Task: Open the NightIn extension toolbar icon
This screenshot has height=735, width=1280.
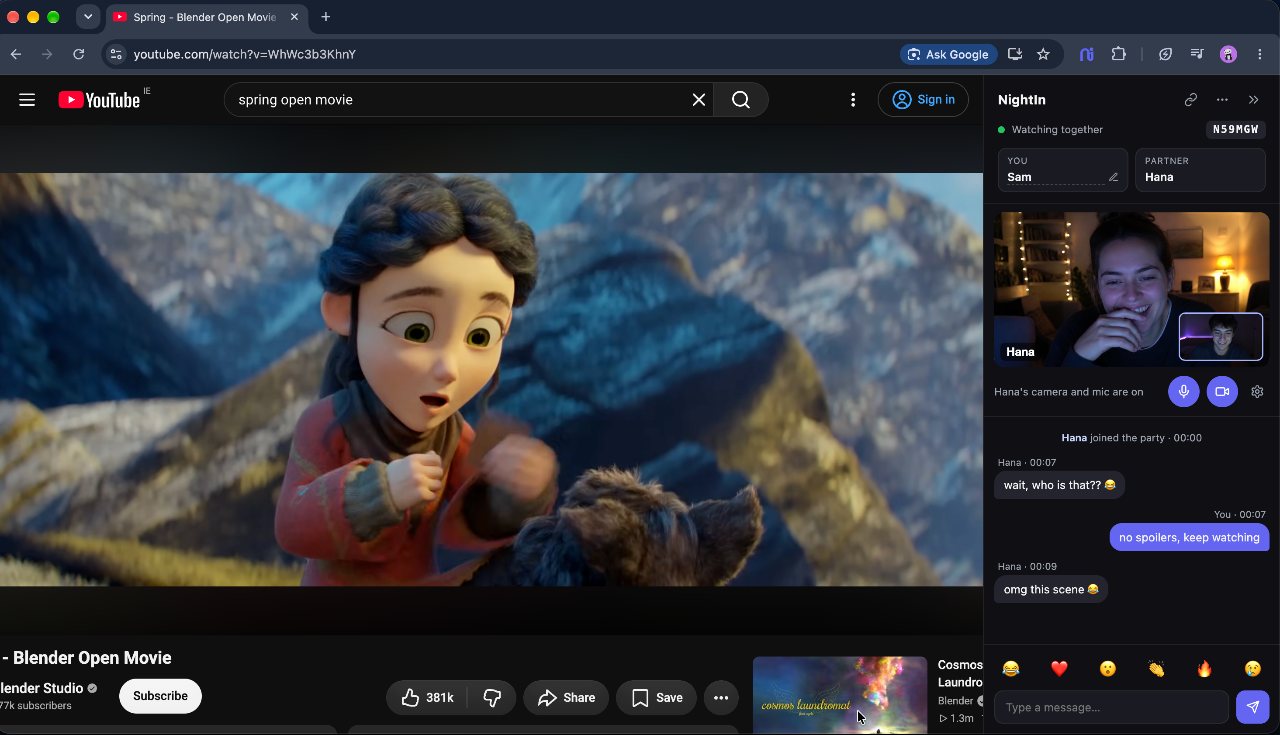Action: point(1087,54)
